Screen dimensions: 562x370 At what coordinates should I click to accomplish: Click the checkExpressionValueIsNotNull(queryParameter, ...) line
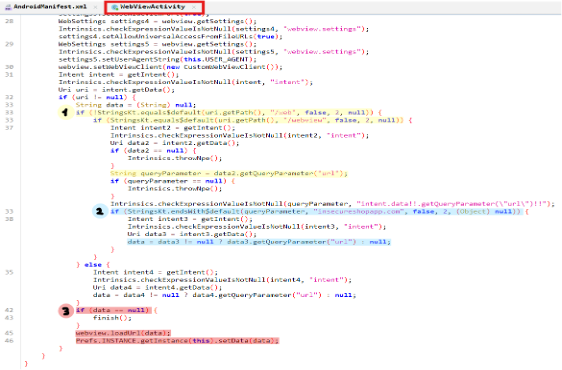point(332,204)
